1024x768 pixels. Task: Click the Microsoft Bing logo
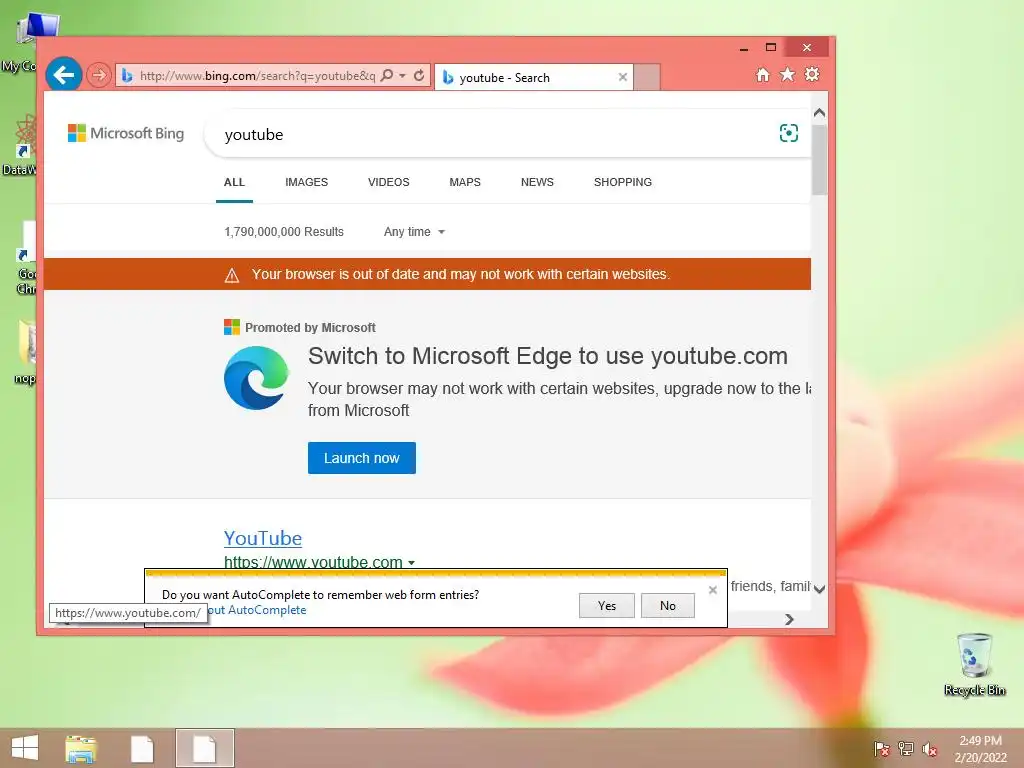coord(126,133)
